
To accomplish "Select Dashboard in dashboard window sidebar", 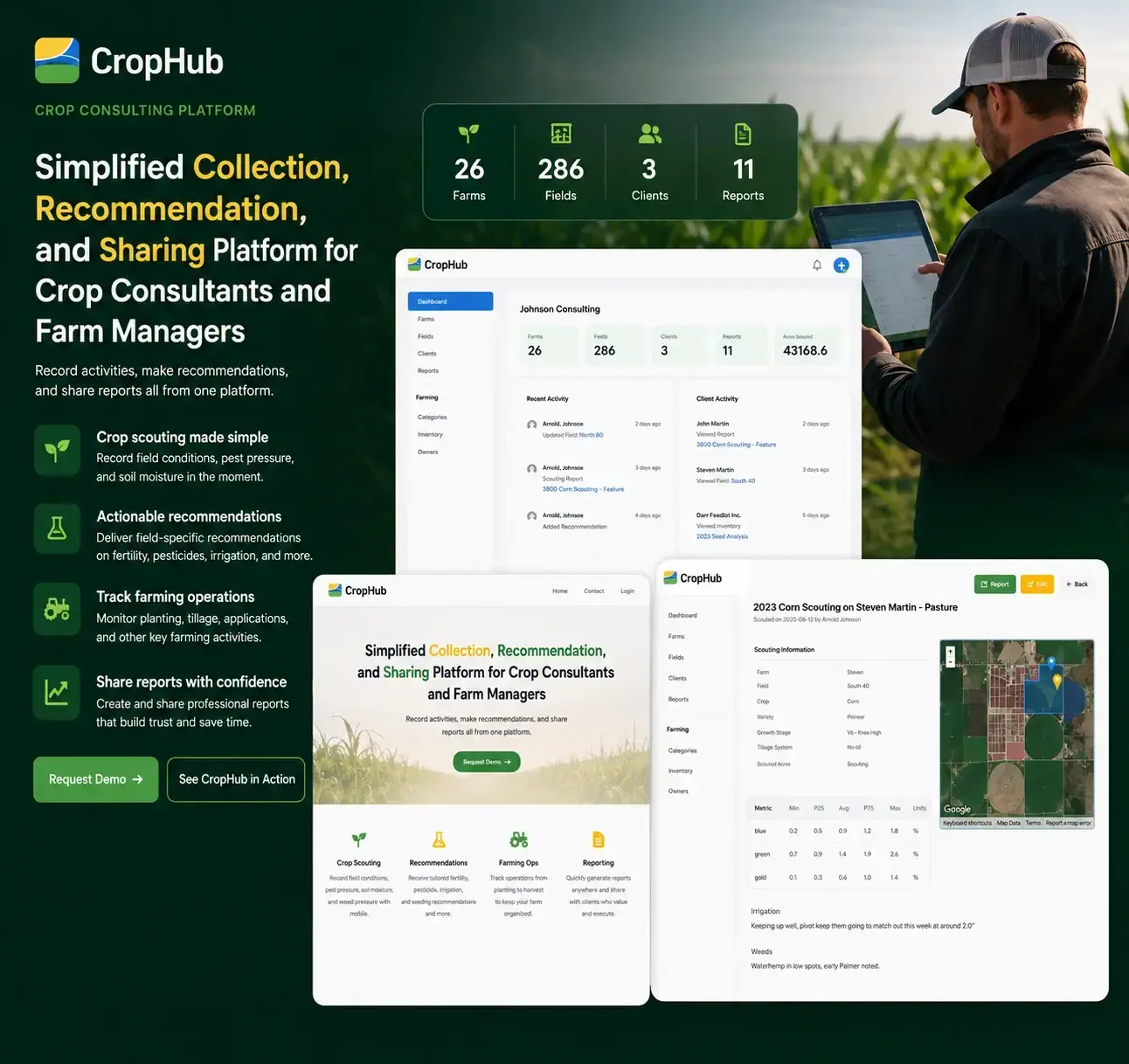I will pos(450,301).
